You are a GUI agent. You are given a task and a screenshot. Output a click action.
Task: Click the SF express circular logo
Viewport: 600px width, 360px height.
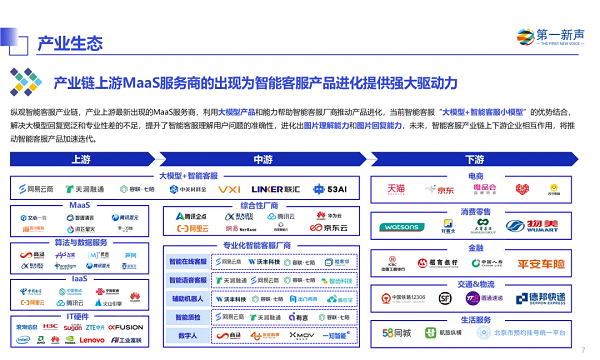(x=445, y=298)
